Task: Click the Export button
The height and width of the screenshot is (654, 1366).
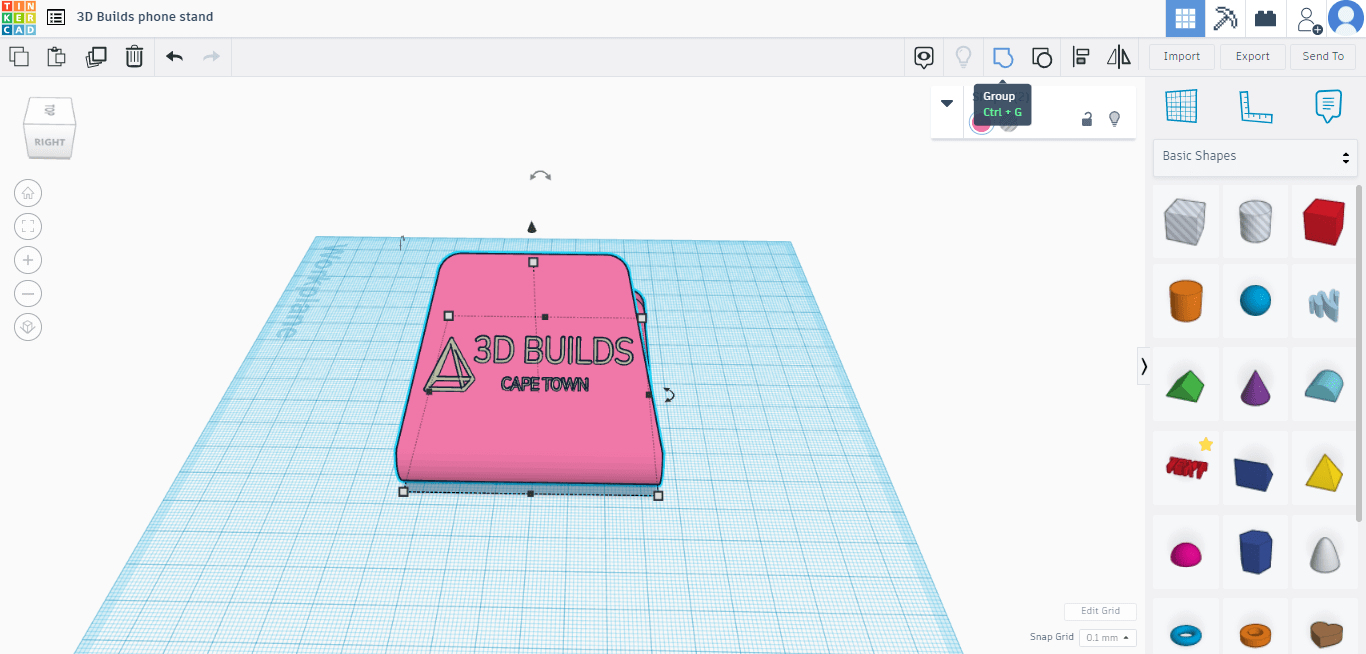Action: point(1252,57)
